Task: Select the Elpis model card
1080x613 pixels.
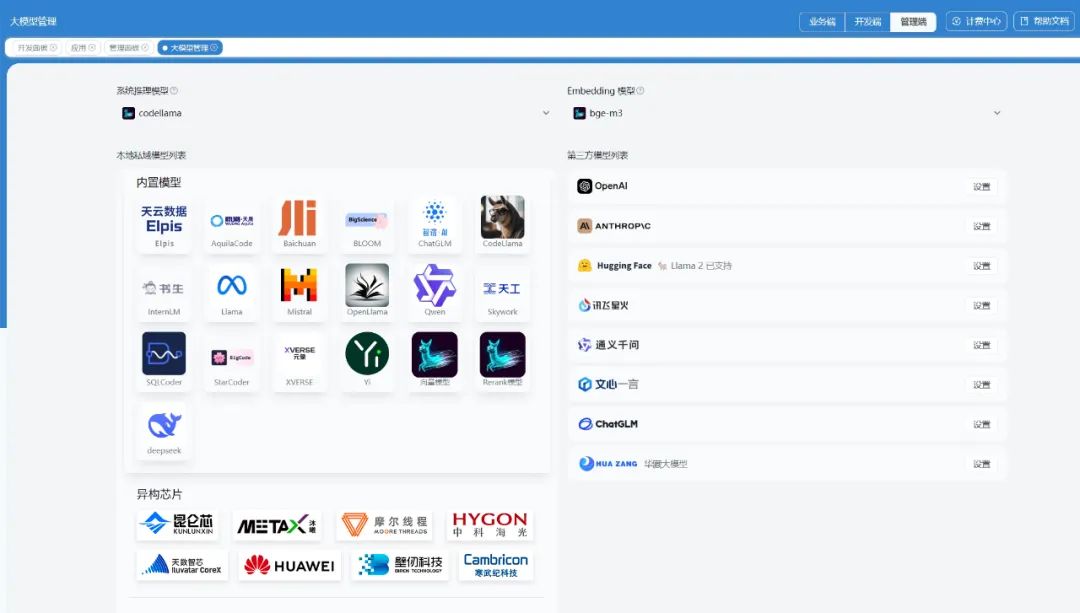Action: click(x=164, y=224)
